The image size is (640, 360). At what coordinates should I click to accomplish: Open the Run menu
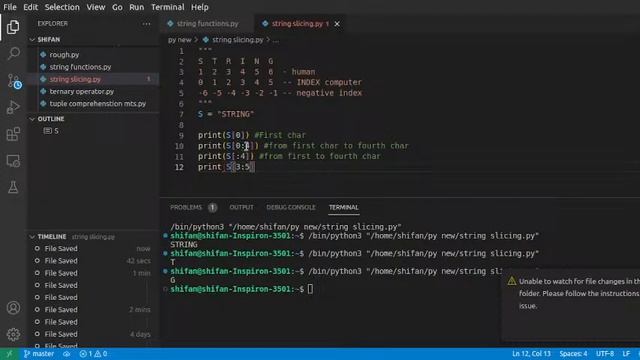[x=136, y=7]
